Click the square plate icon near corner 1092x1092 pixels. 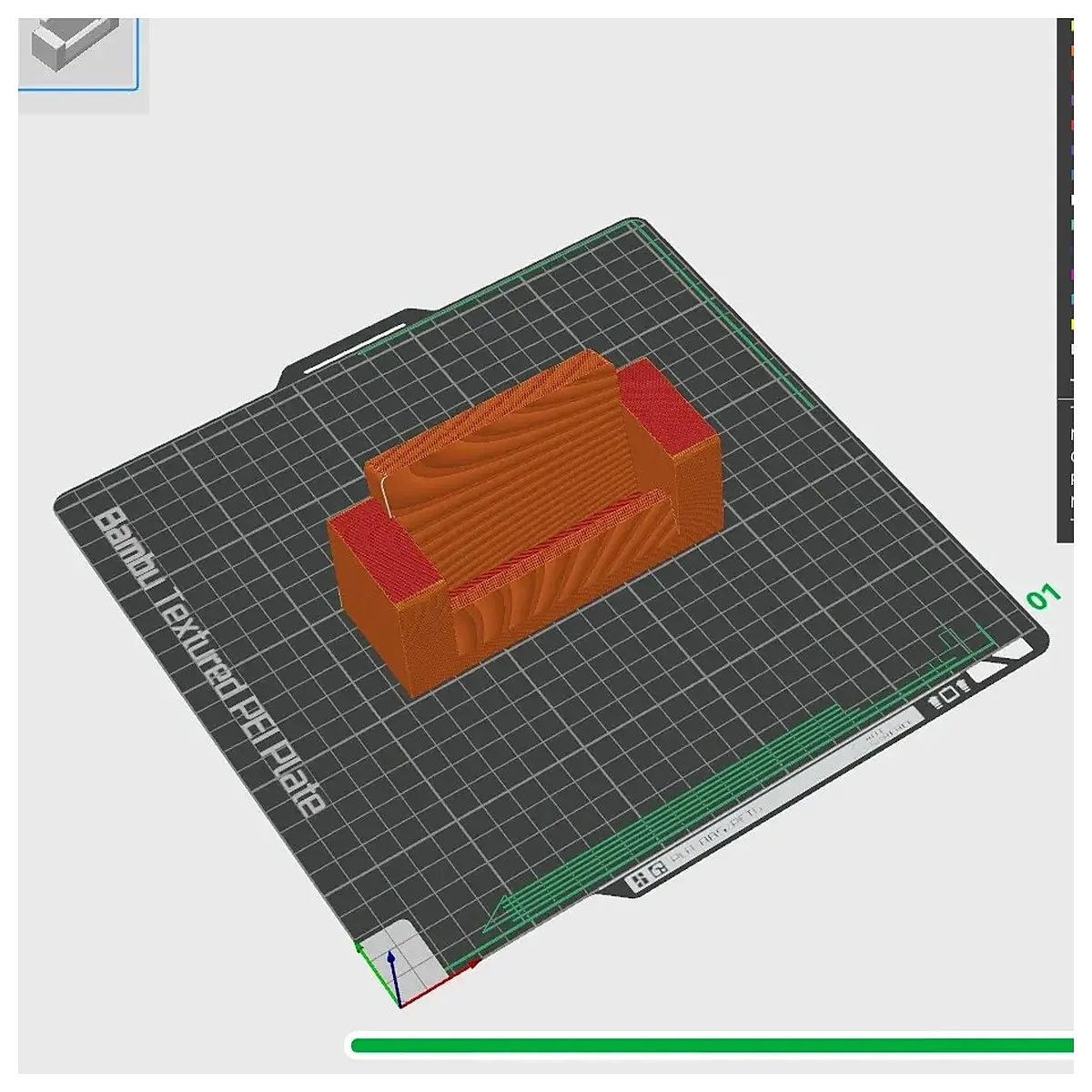pyautogui.click(x=947, y=695)
